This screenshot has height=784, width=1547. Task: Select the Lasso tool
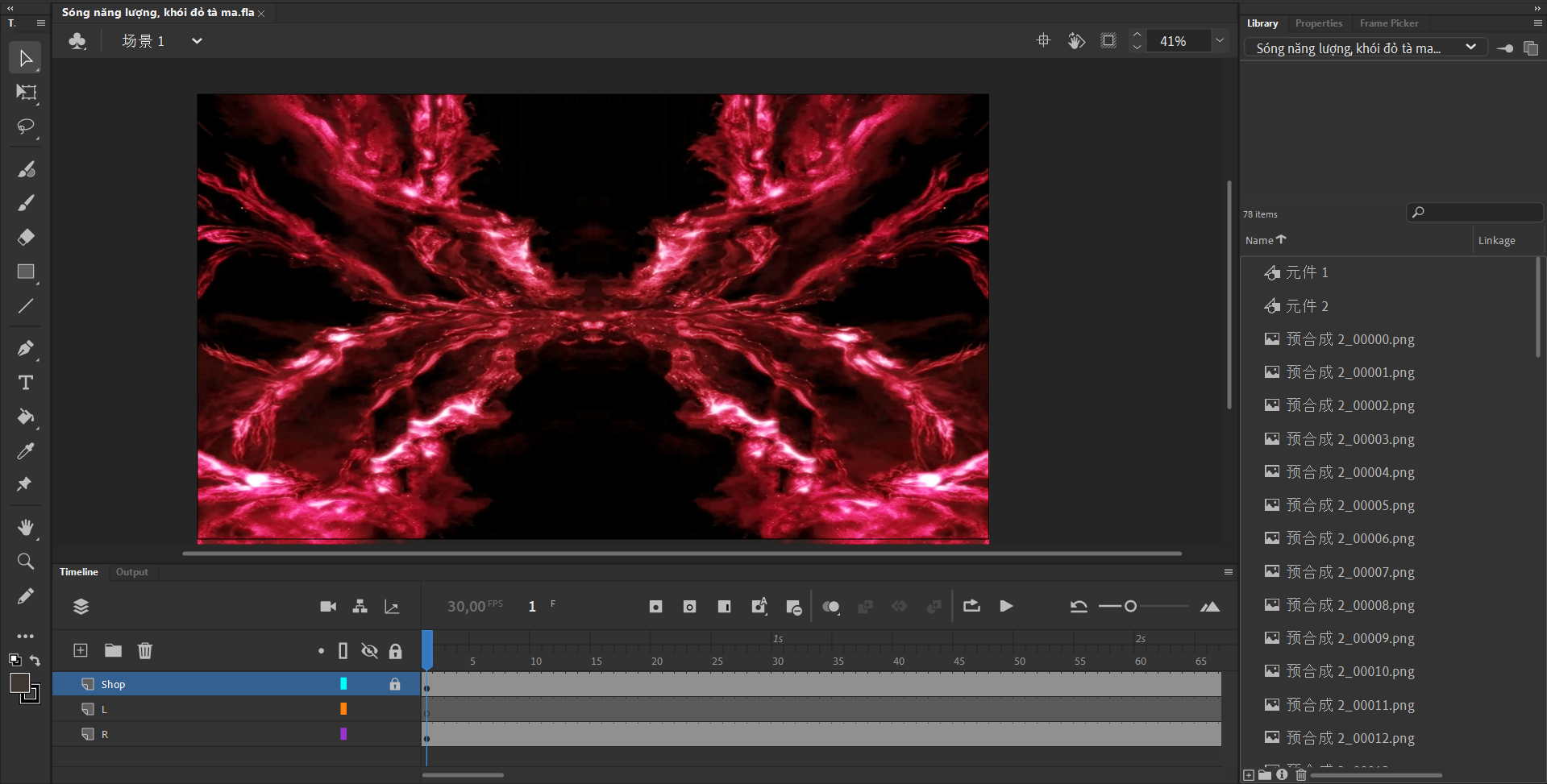pyautogui.click(x=26, y=127)
